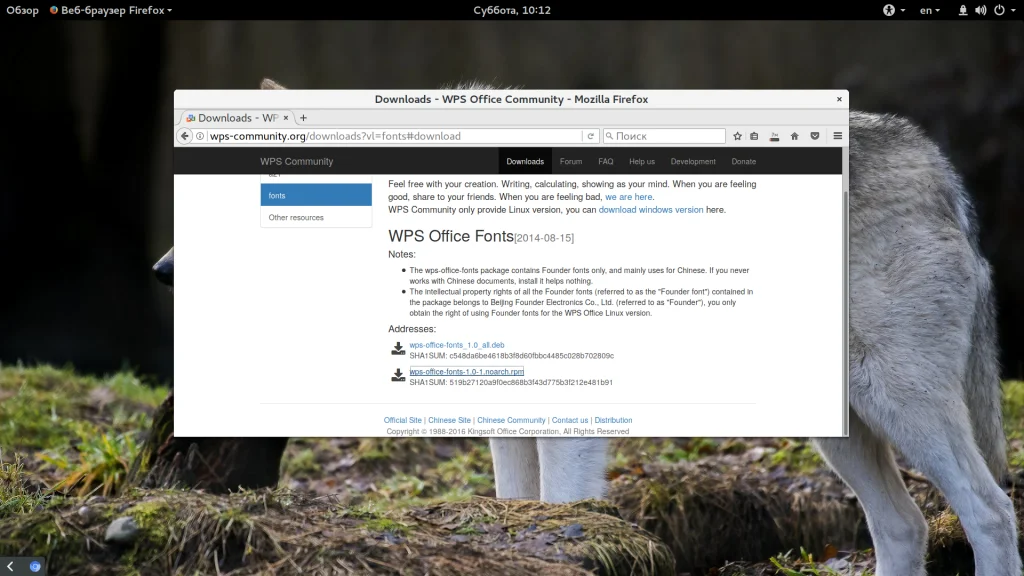
Task: Open the Help us nav item
Action: point(642,161)
